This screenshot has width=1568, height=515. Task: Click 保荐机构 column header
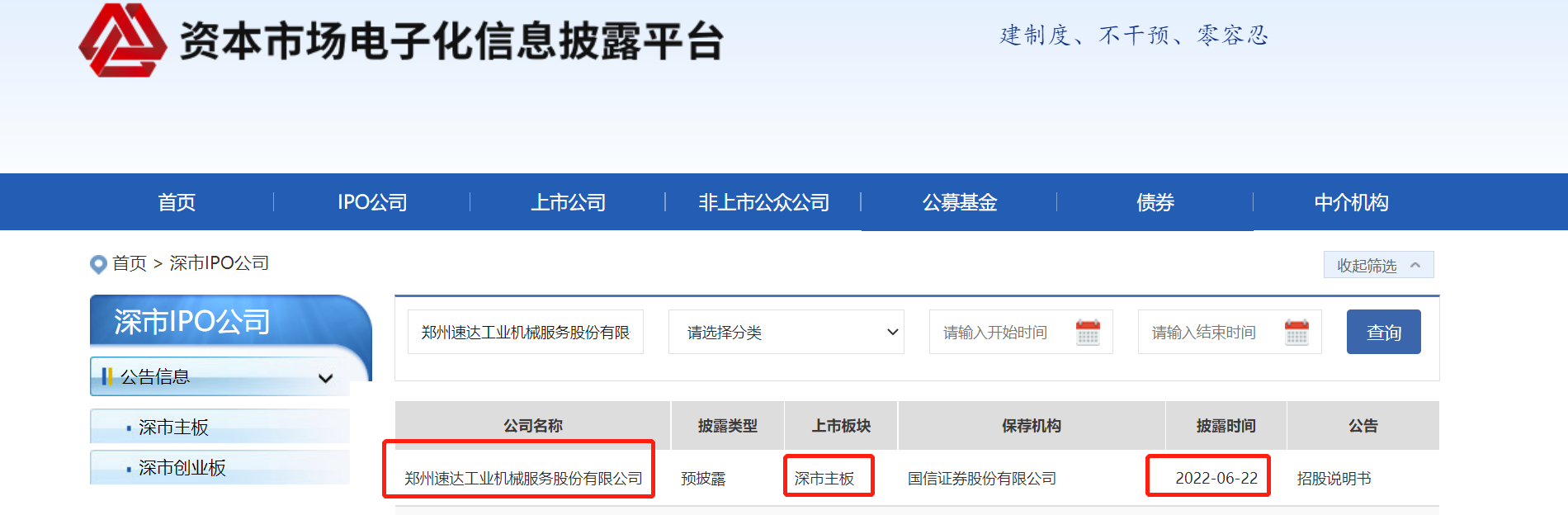tap(1032, 426)
